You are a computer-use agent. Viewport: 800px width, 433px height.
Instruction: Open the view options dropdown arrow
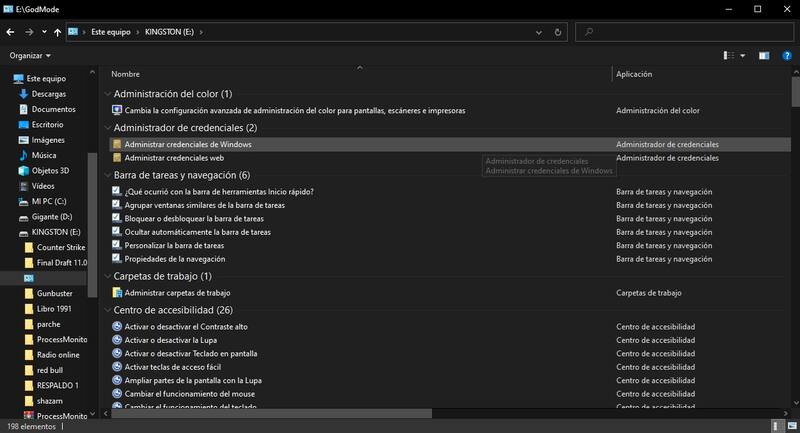click(743, 56)
